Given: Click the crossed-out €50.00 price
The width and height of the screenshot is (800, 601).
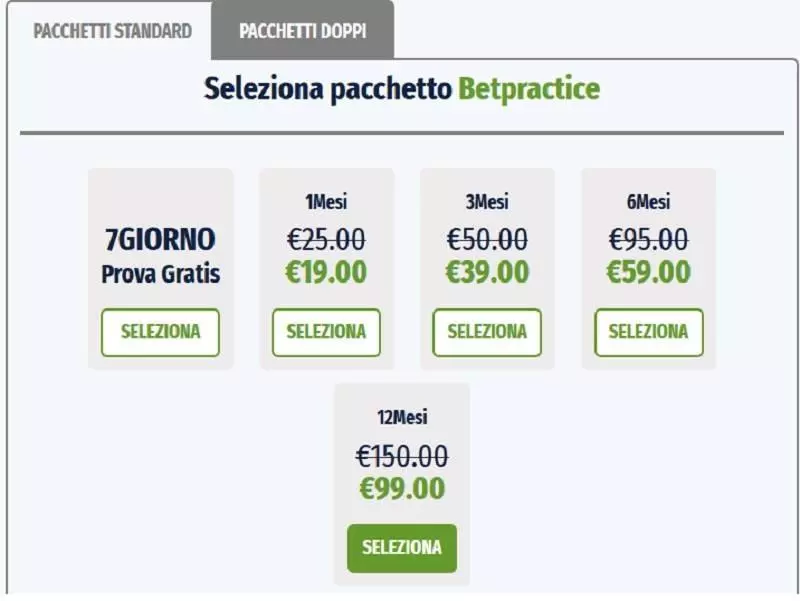Looking at the screenshot, I should tap(487, 238).
